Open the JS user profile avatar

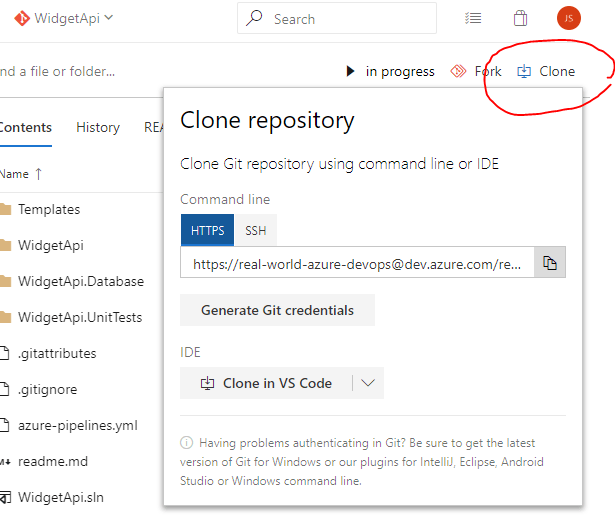[x=568, y=18]
